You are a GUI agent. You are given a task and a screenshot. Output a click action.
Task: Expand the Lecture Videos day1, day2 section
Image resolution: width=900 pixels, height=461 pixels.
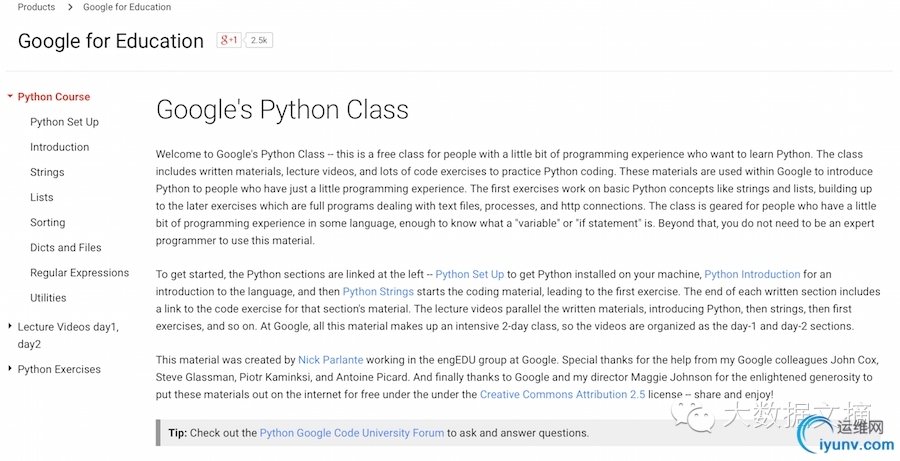tap(10, 327)
